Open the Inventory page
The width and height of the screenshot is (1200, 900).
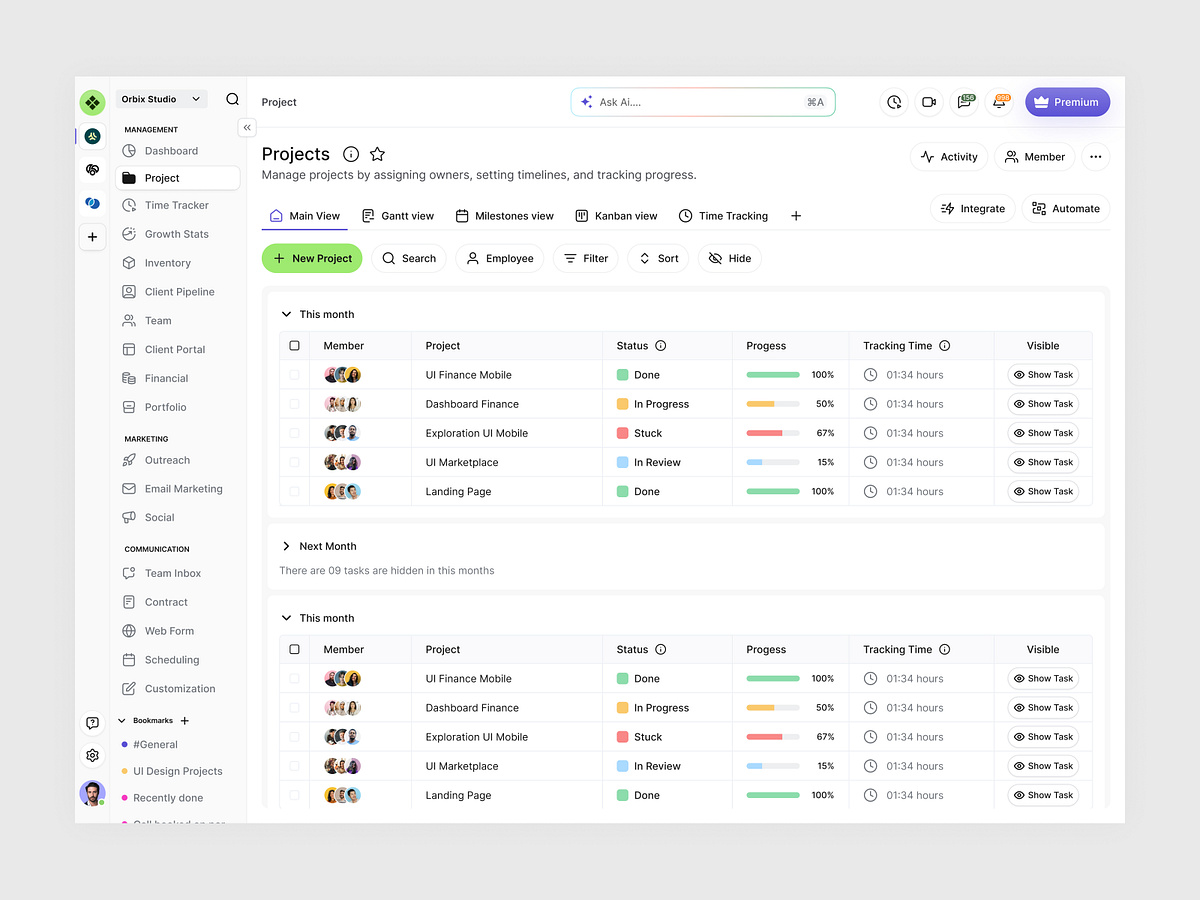pos(166,263)
